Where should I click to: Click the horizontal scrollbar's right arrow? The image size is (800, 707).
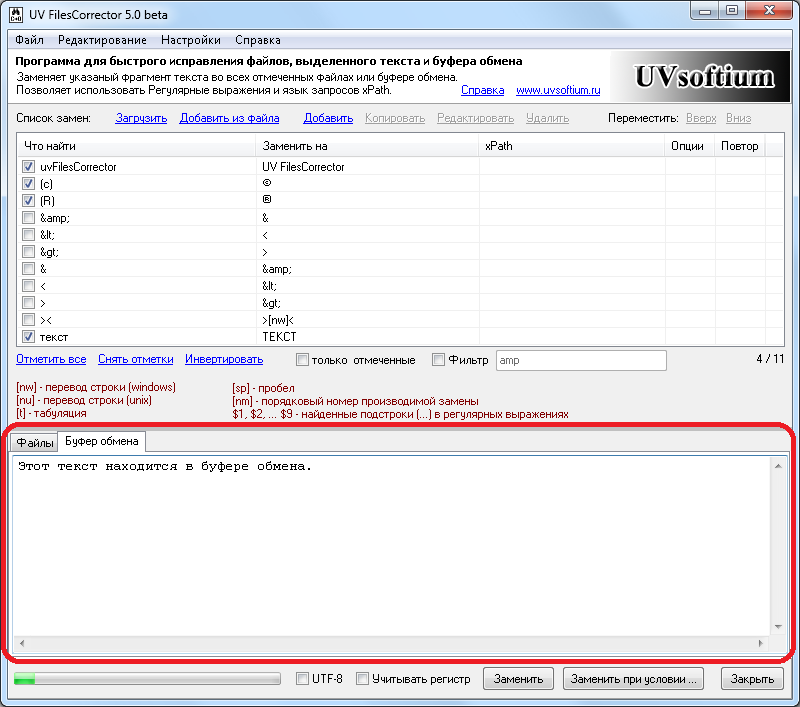pos(761,644)
